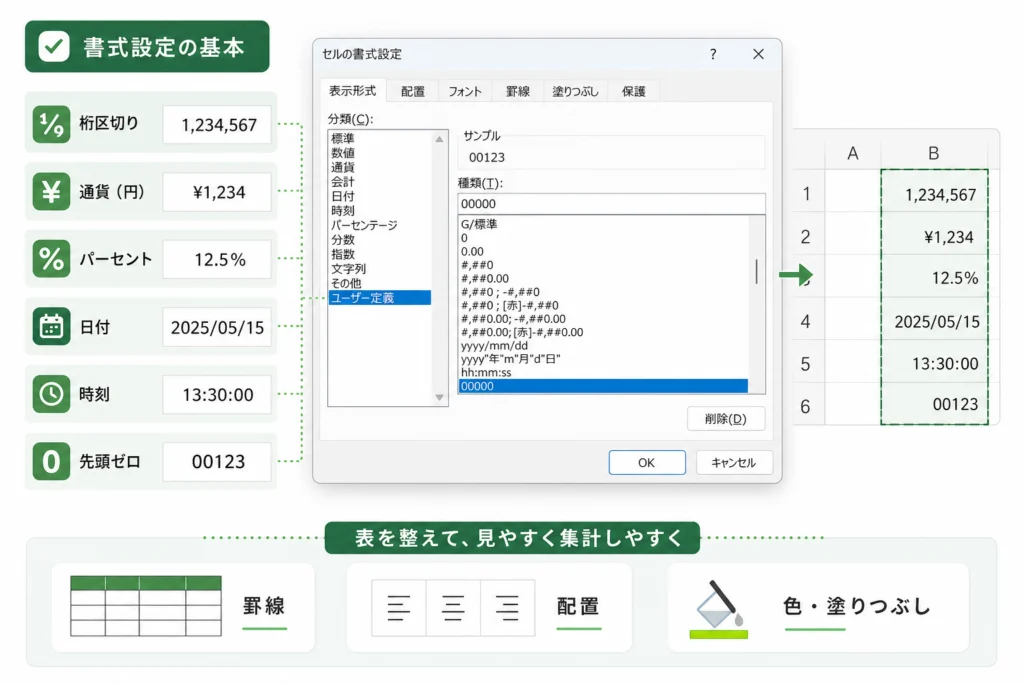Select 数値 in the category list
The image size is (1024, 683).
pos(379,153)
